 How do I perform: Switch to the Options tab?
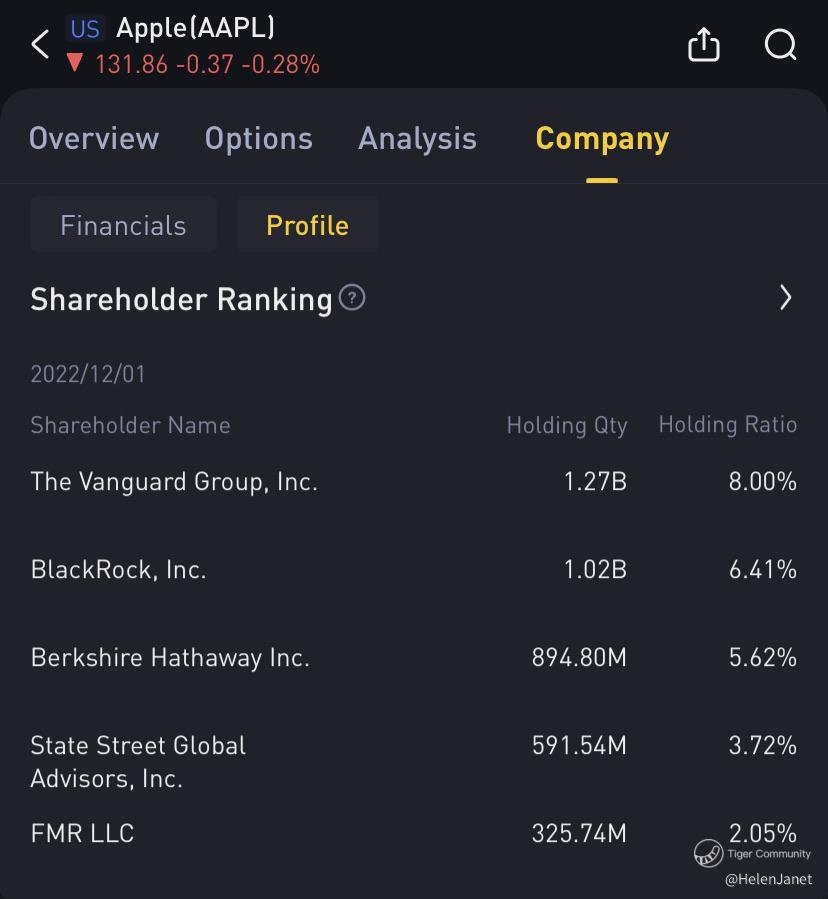point(258,138)
